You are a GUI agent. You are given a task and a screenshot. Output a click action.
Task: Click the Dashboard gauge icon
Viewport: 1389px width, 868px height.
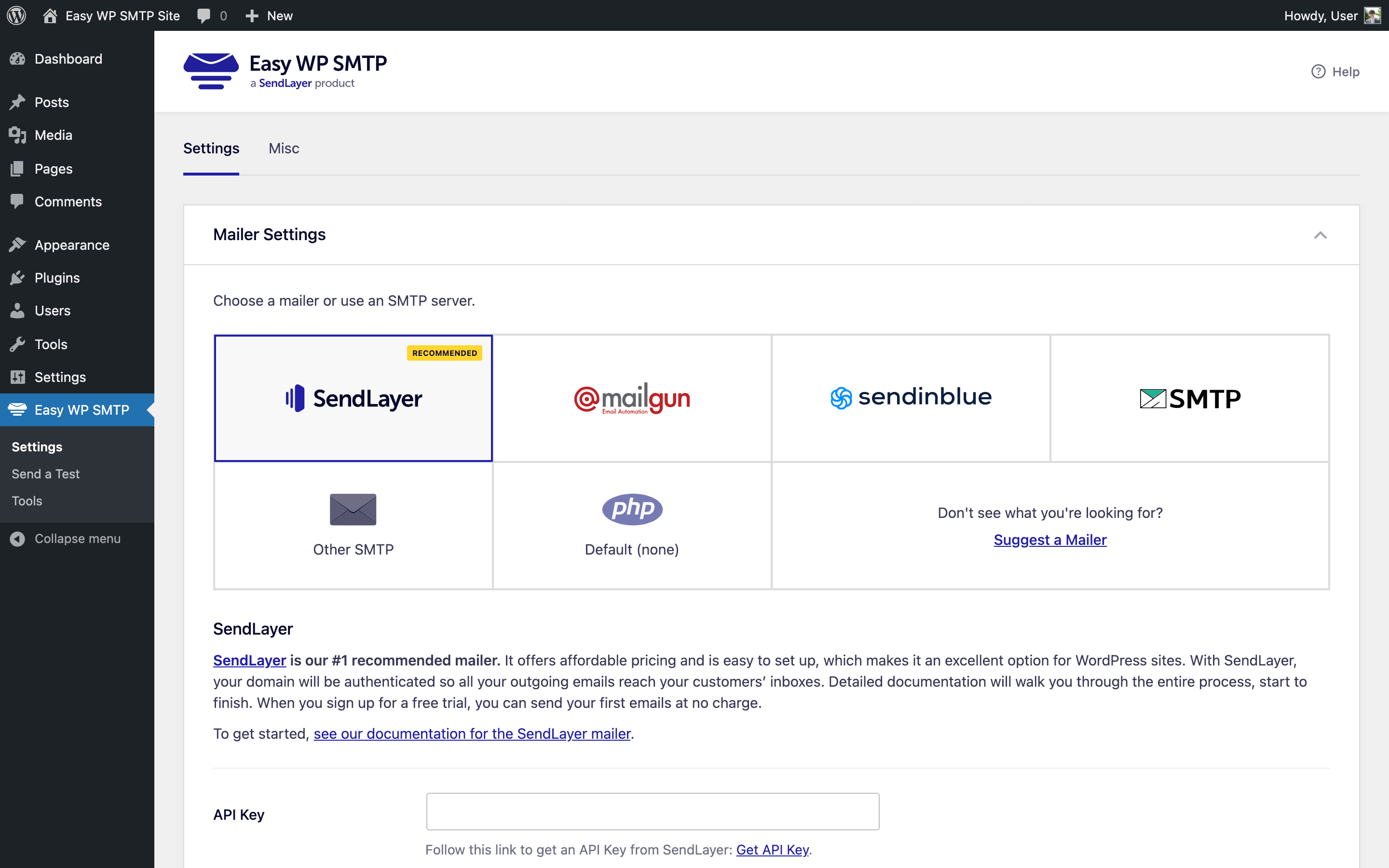pyautogui.click(x=18, y=58)
